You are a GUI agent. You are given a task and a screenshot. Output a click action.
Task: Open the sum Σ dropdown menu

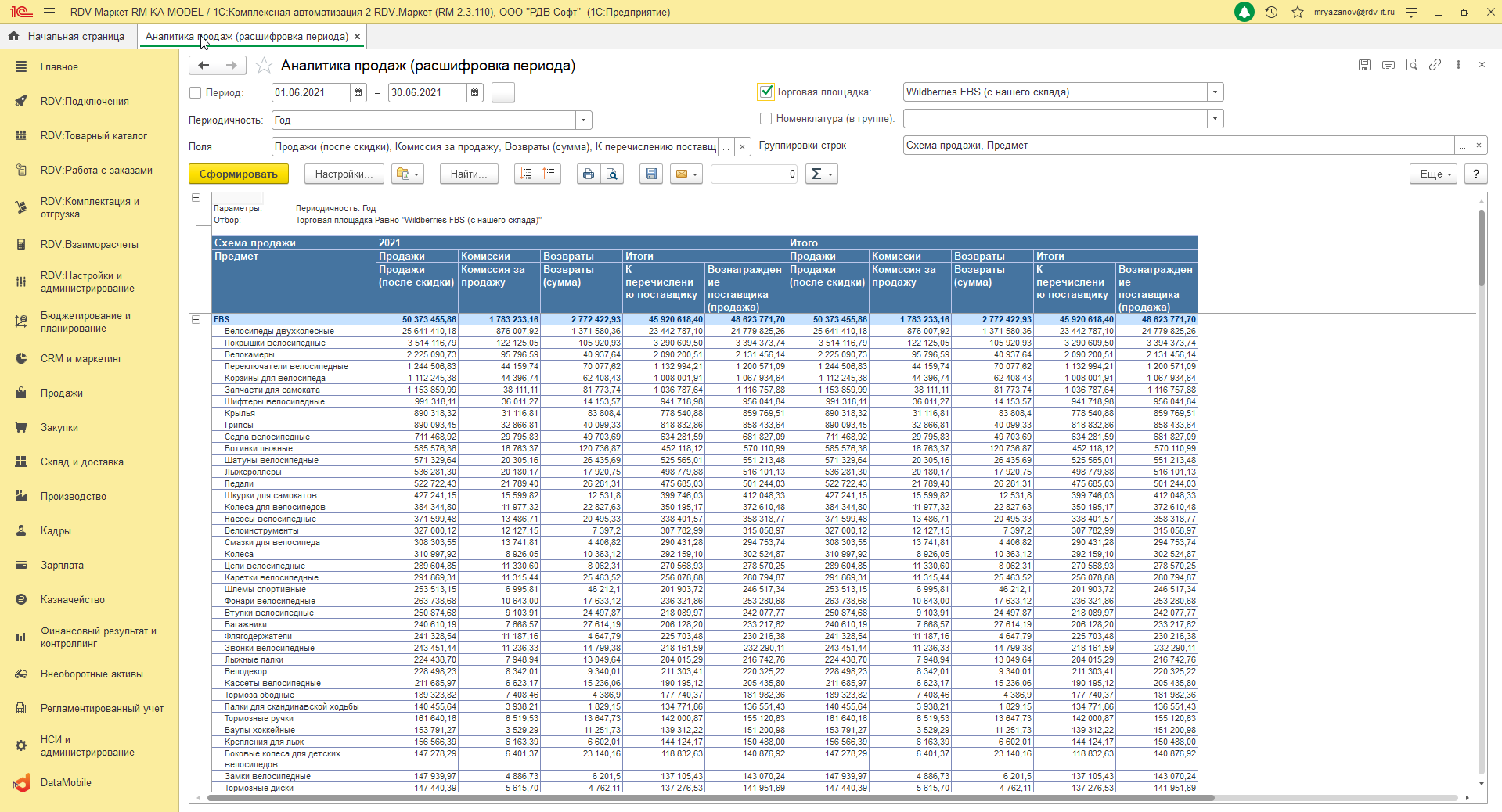[x=821, y=174]
